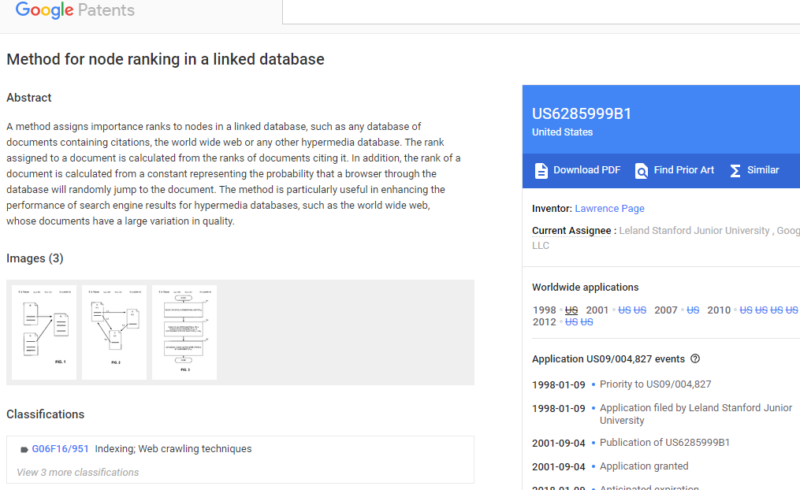The height and width of the screenshot is (490, 800).
Task: Click the Similar text label
Action: coord(763,170)
